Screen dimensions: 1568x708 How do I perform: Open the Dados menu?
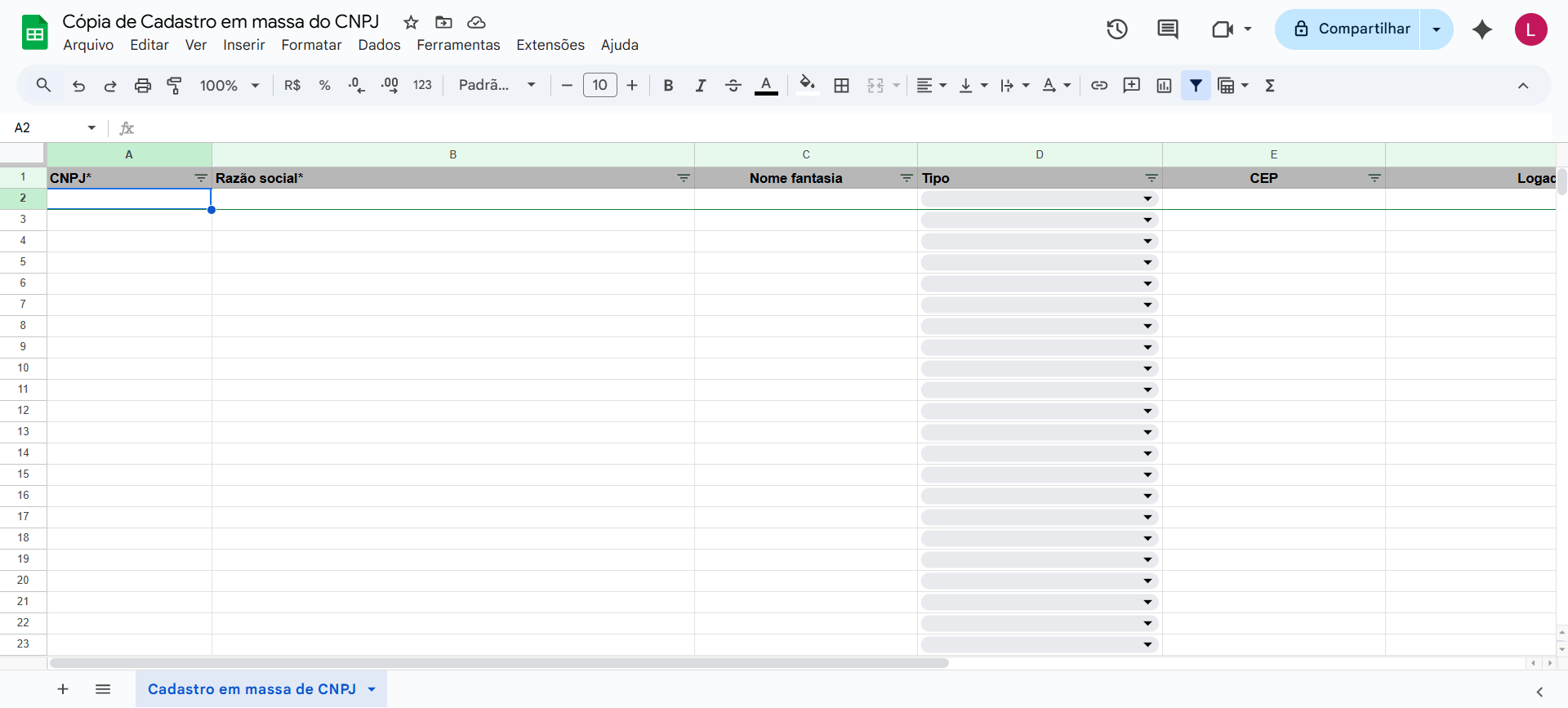(379, 45)
